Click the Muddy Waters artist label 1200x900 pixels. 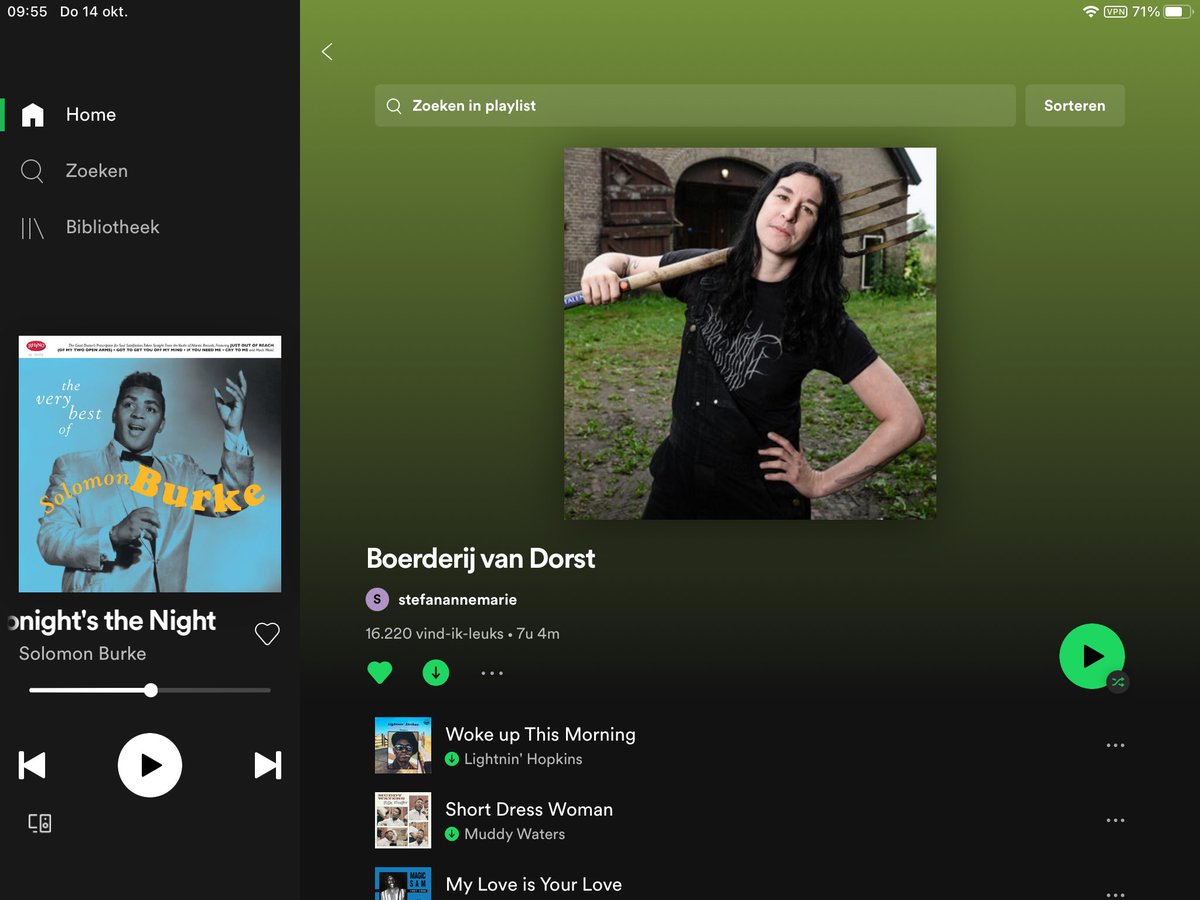[x=514, y=834]
